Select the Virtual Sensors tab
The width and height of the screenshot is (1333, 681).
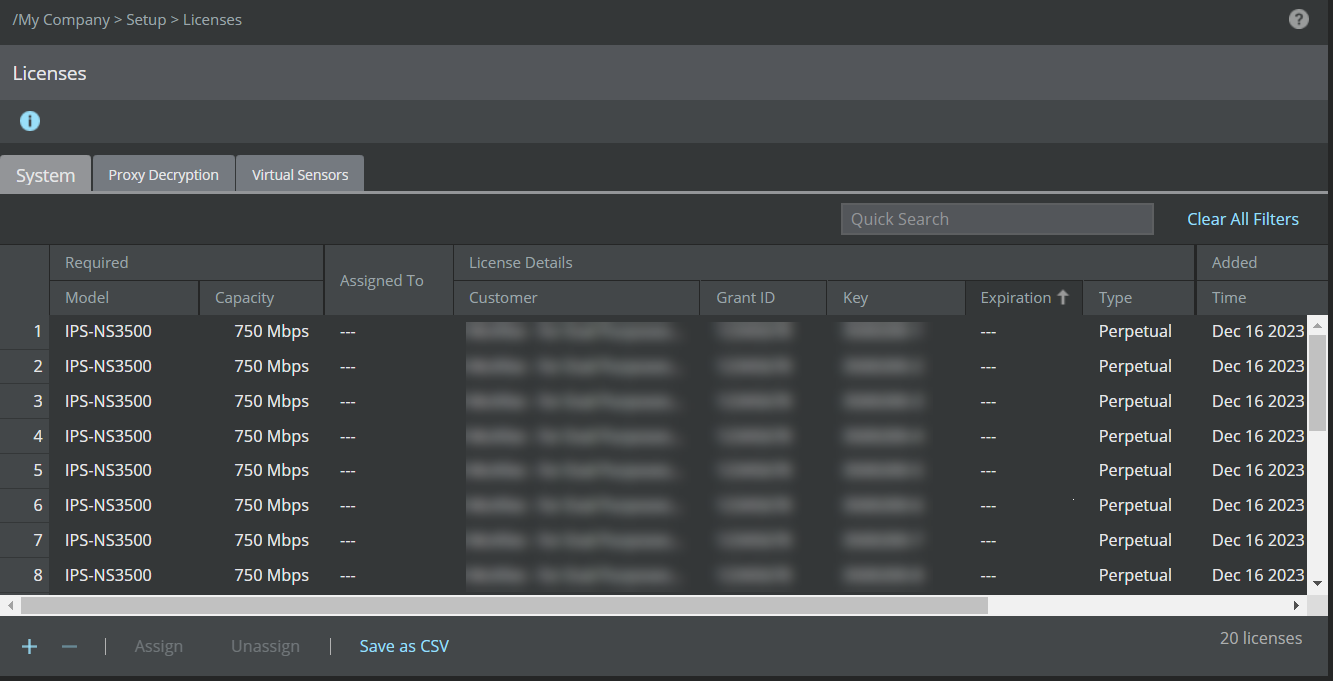(300, 175)
